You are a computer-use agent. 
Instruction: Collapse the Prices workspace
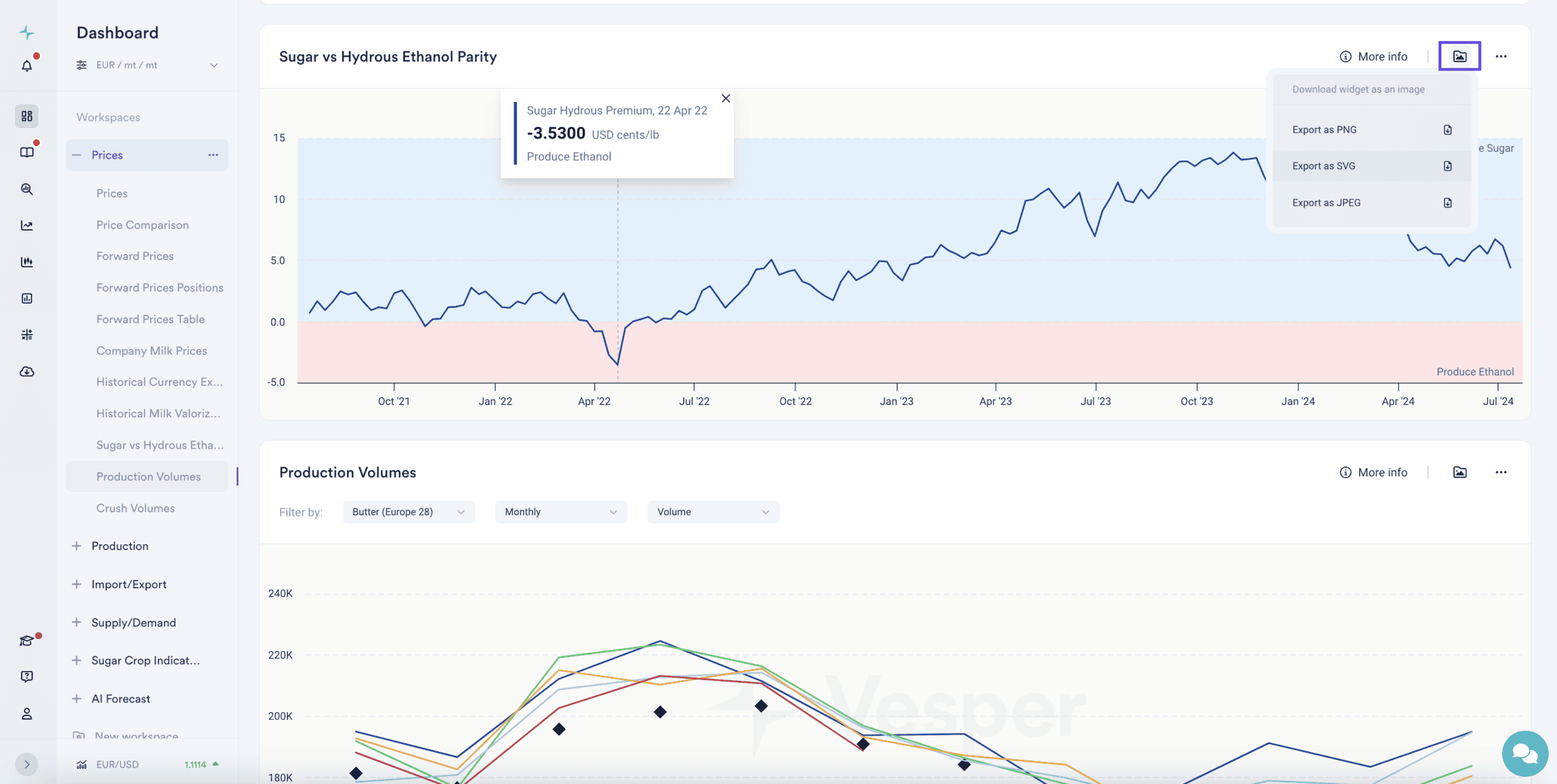[76, 155]
